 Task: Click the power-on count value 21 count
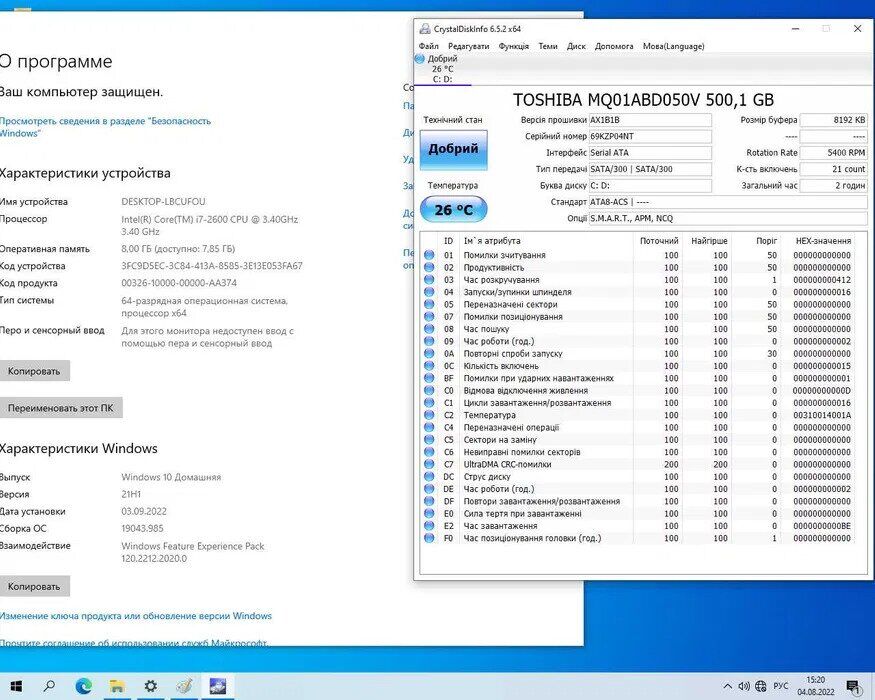coord(833,169)
